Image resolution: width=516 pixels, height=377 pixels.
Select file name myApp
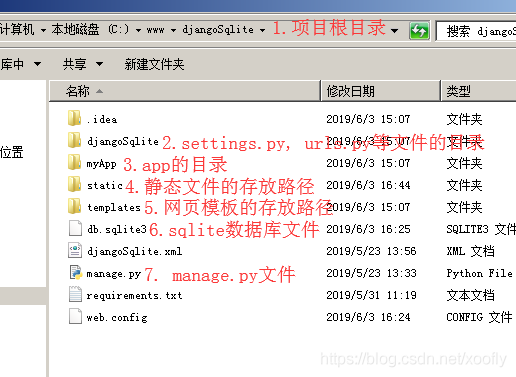pos(101,164)
